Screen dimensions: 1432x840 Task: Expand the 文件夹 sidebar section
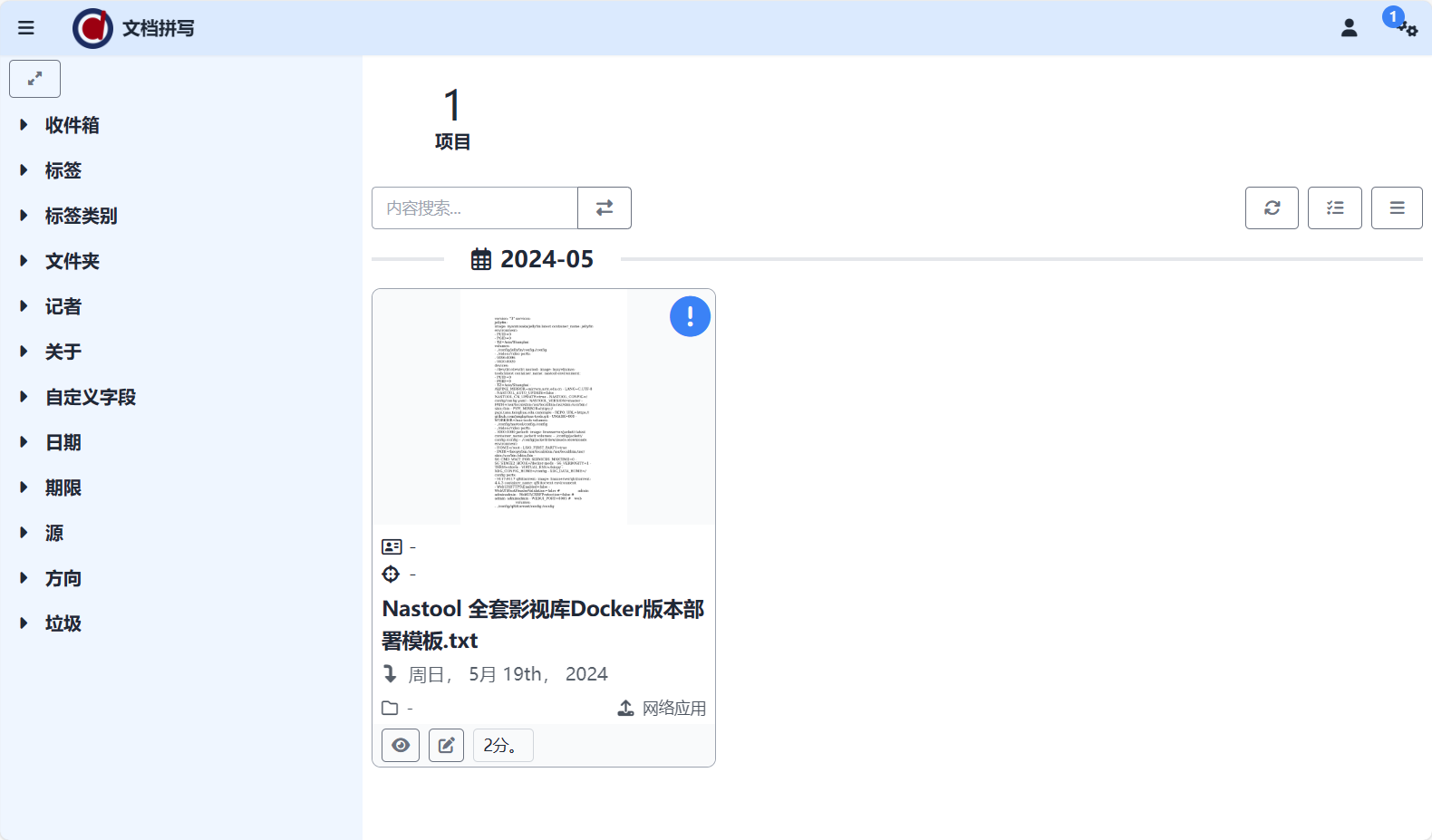pyautogui.click(x=72, y=261)
